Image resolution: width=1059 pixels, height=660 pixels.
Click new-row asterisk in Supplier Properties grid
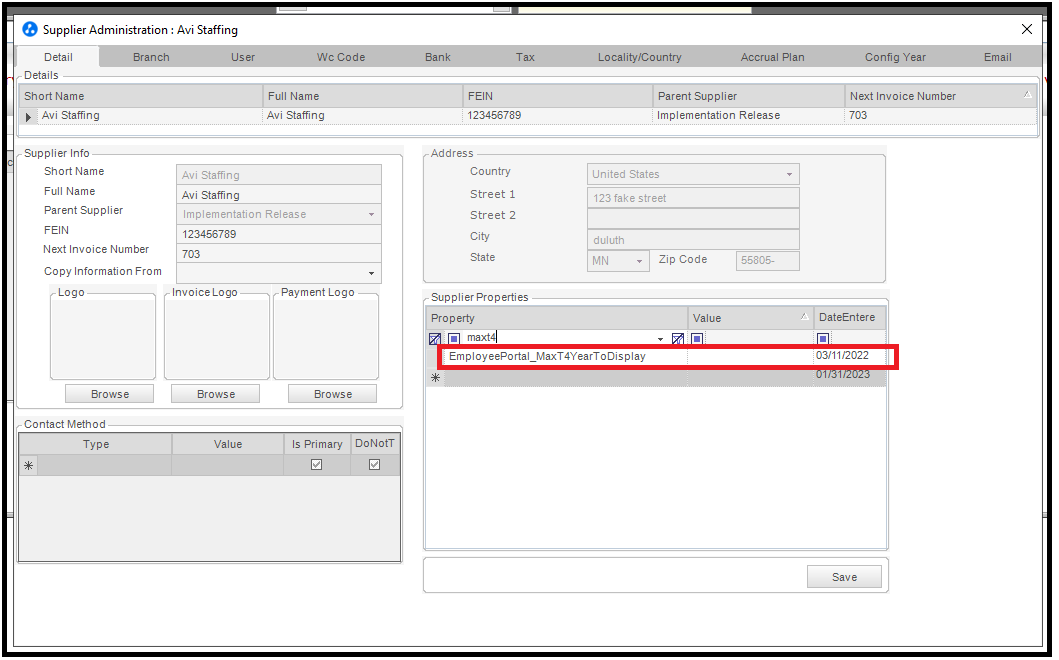436,378
